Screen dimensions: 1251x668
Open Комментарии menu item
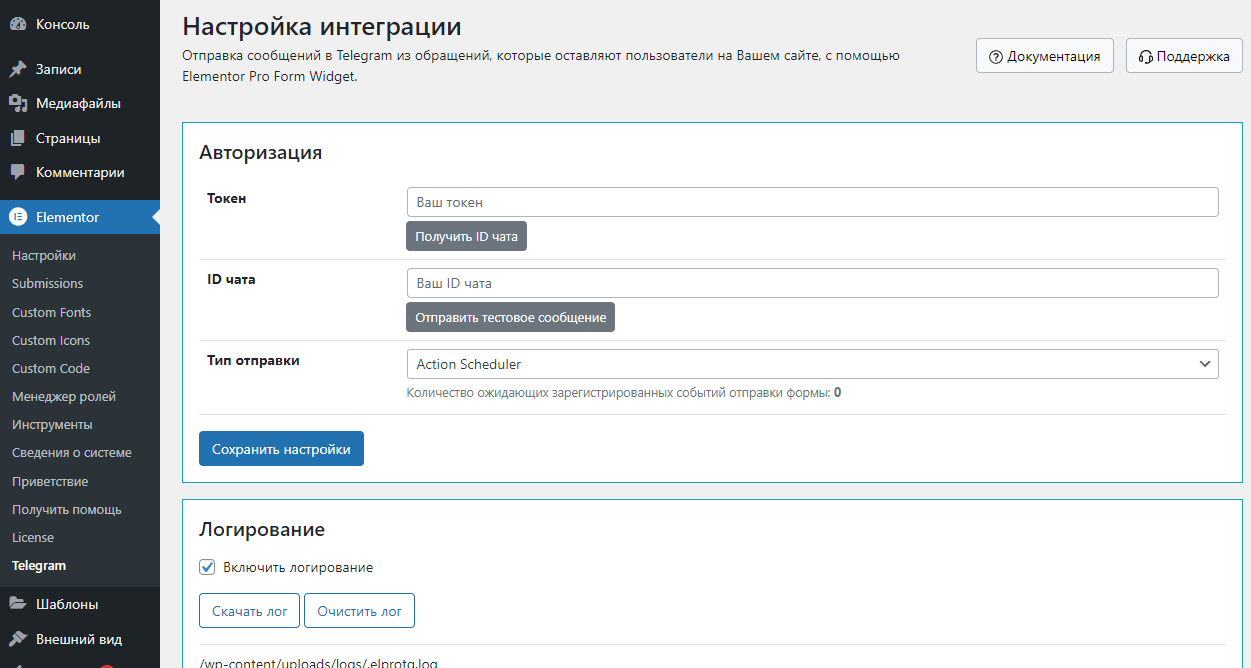(x=80, y=172)
